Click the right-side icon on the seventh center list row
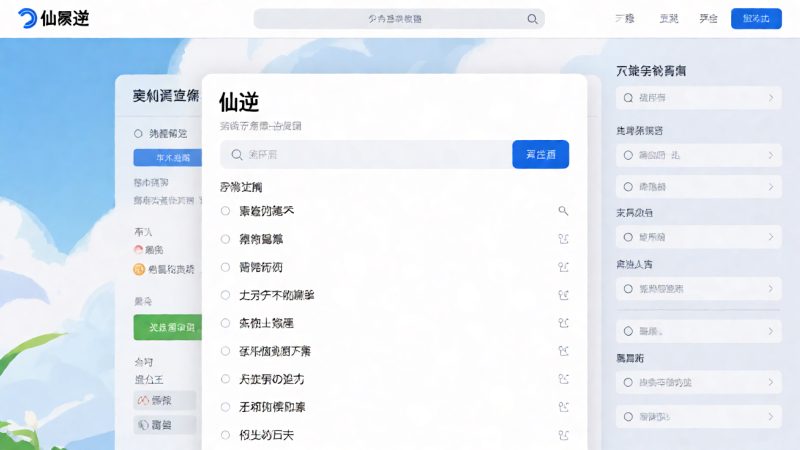The height and width of the screenshot is (450, 800). pyautogui.click(x=563, y=379)
